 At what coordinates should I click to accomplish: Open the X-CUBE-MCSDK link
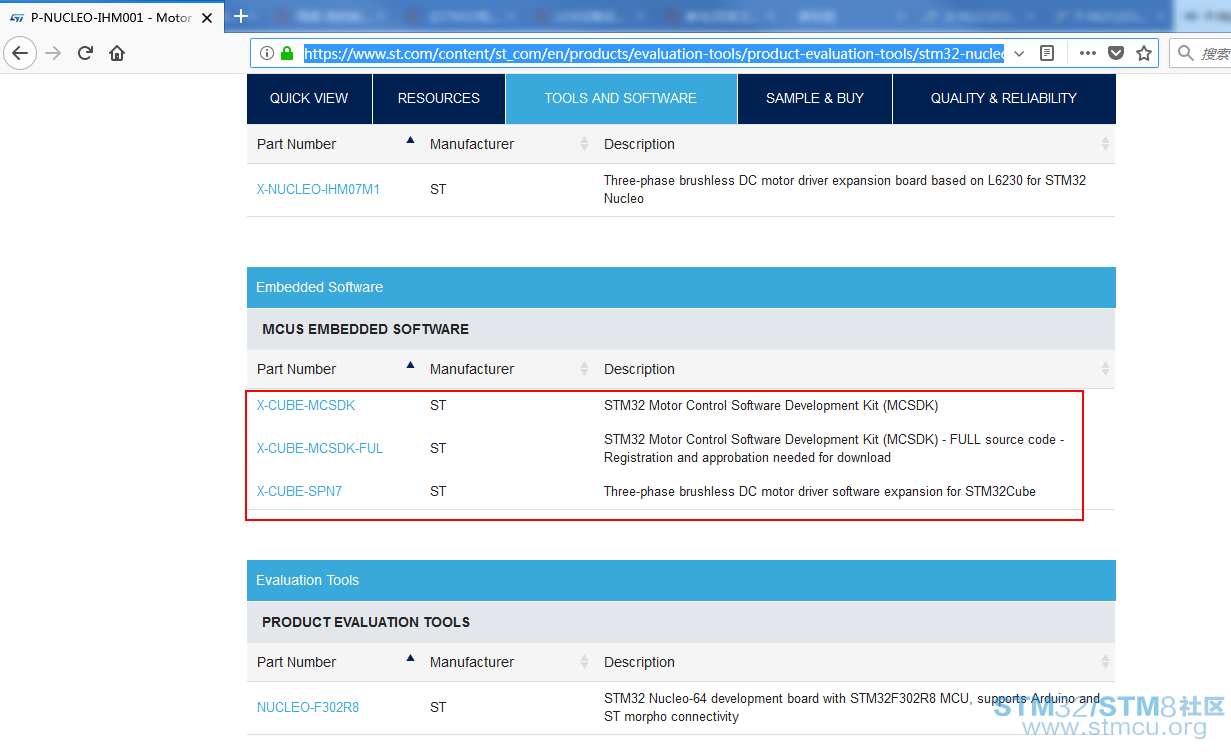point(306,405)
